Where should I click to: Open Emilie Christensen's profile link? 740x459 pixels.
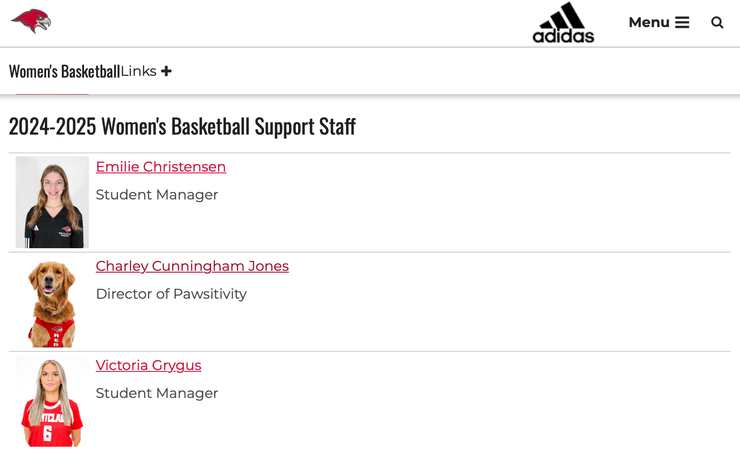tap(161, 167)
